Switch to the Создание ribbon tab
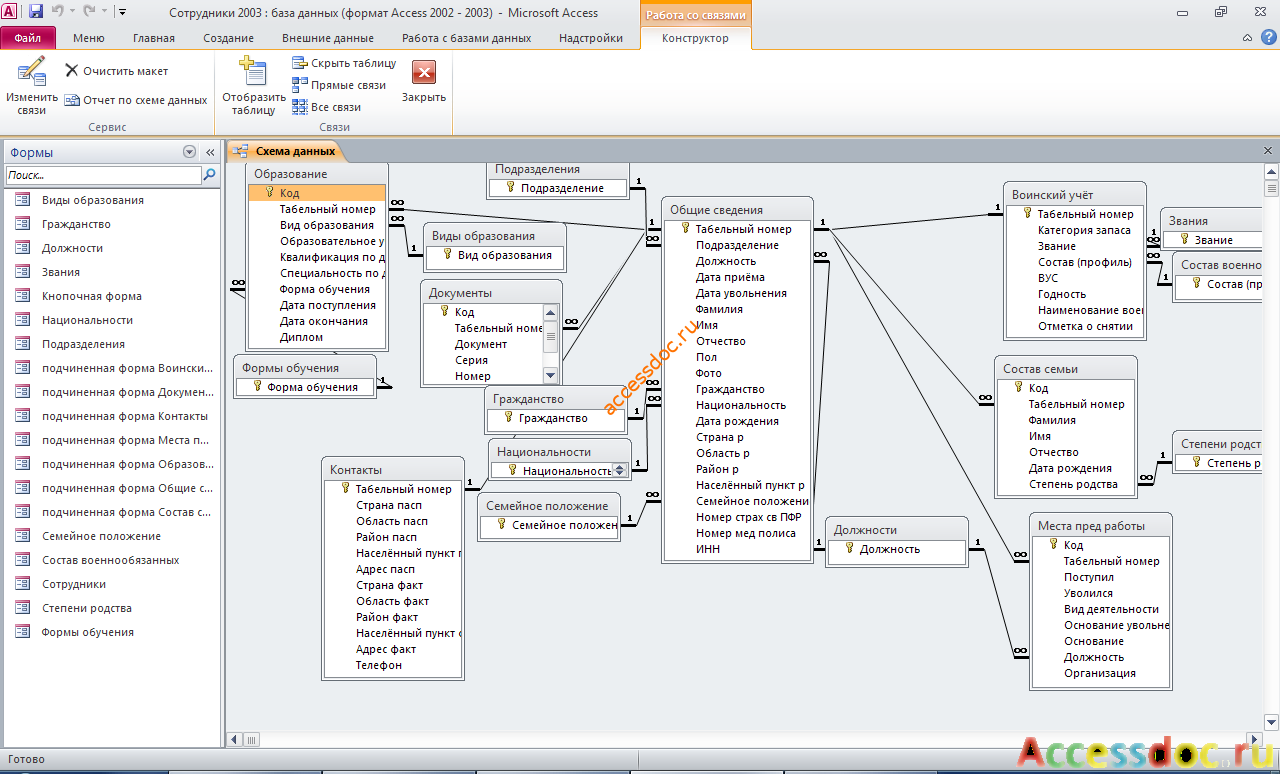This screenshot has width=1280, height=774. point(228,38)
